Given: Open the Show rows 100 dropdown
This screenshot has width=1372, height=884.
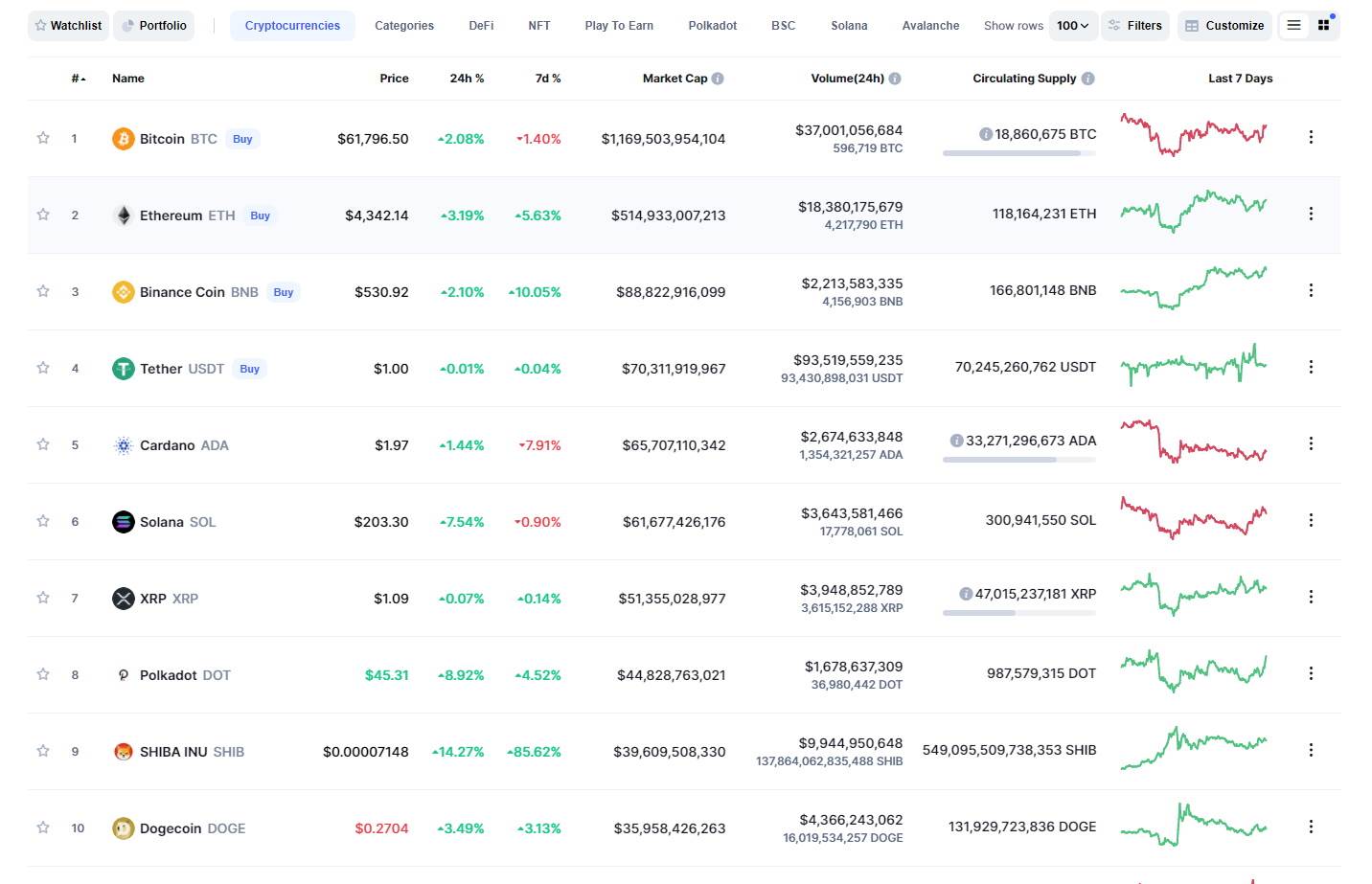Looking at the screenshot, I should 1072,26.
